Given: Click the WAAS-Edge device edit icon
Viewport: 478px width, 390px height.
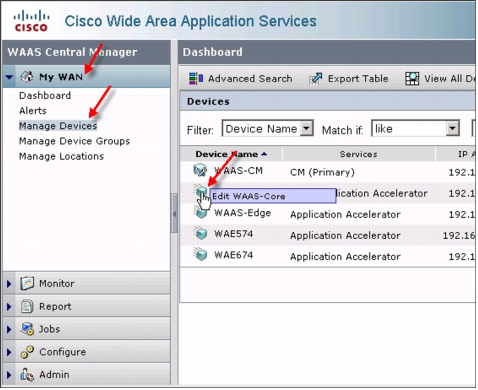Looking at the screenshot, I should pyautogui.click(x=201, y=213).
